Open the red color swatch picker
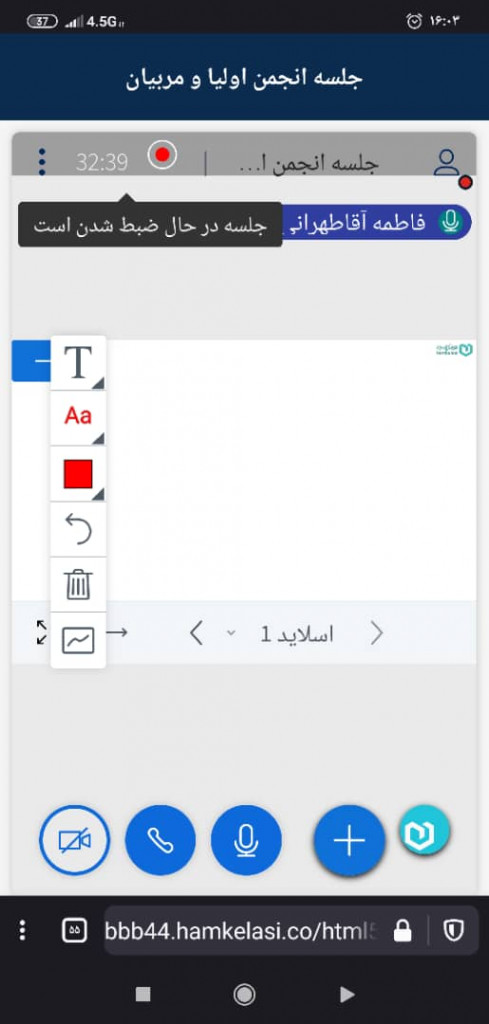This screenshot has width=489, height=1024. pyautogui.click(x=78, y=473)
